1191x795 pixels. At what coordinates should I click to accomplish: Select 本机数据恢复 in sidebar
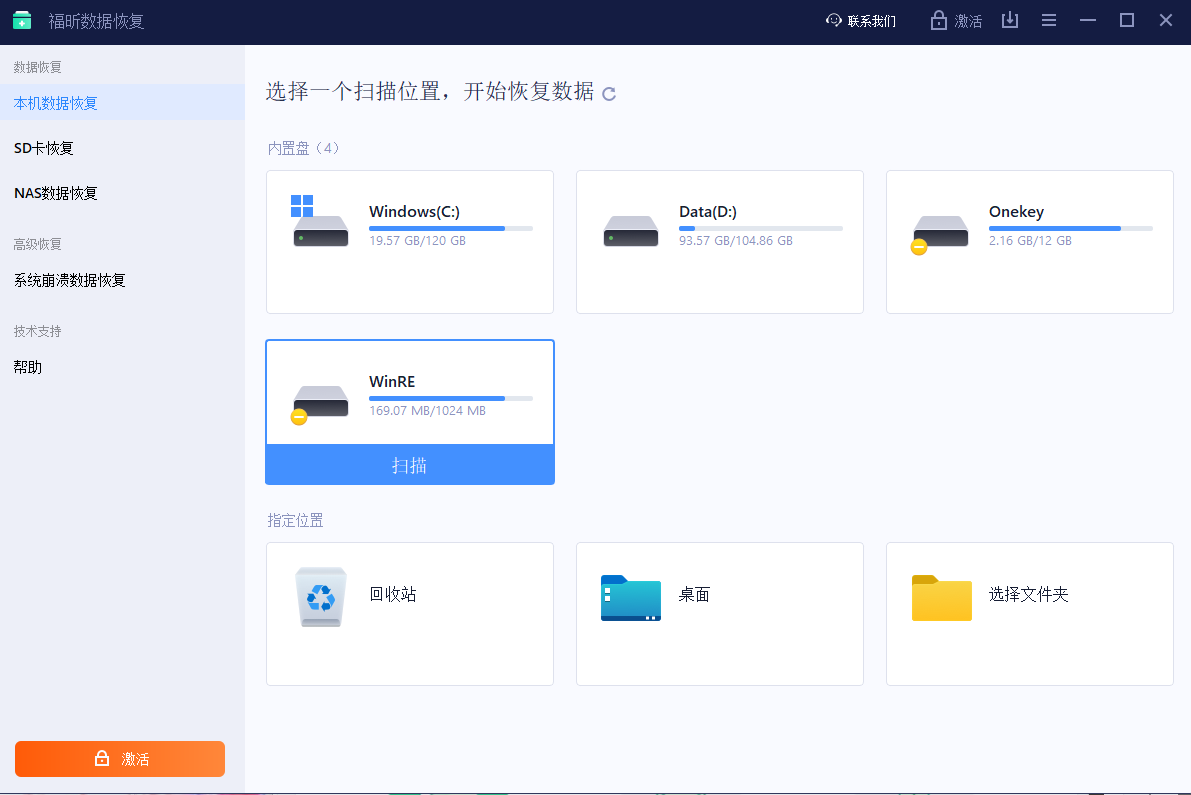[122, 103]
